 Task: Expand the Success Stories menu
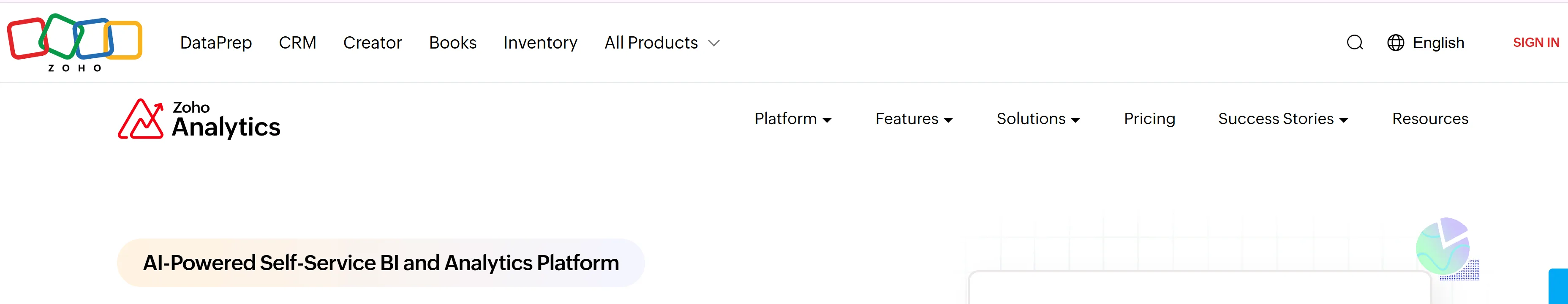(x=1282, y=119)
